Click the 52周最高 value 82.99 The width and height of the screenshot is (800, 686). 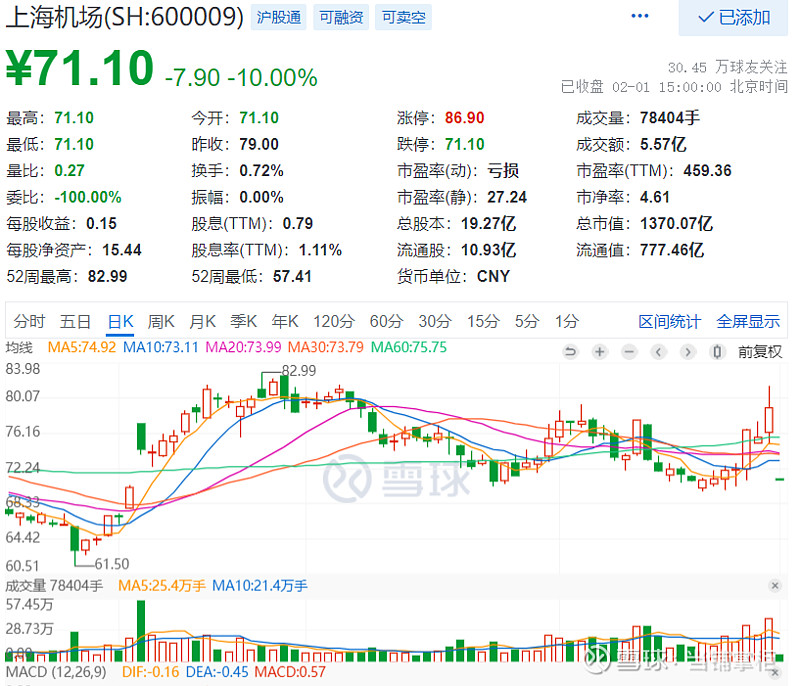[107, 276]
